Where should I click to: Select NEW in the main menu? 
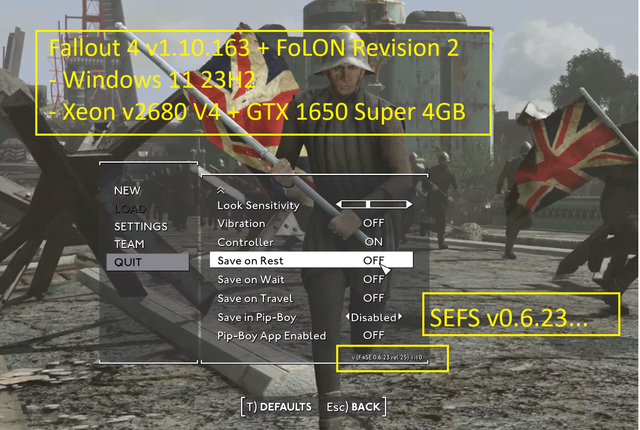127,191
